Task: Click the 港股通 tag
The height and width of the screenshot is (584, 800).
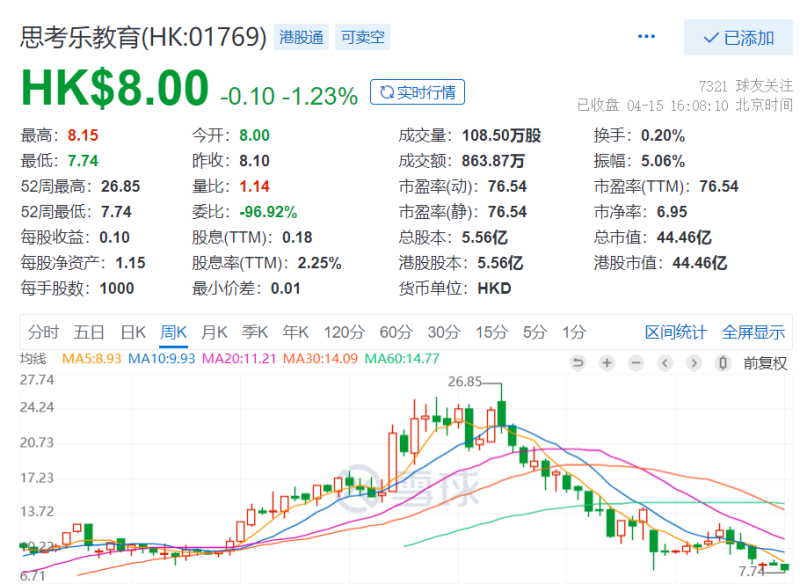Action: (301, 37)
